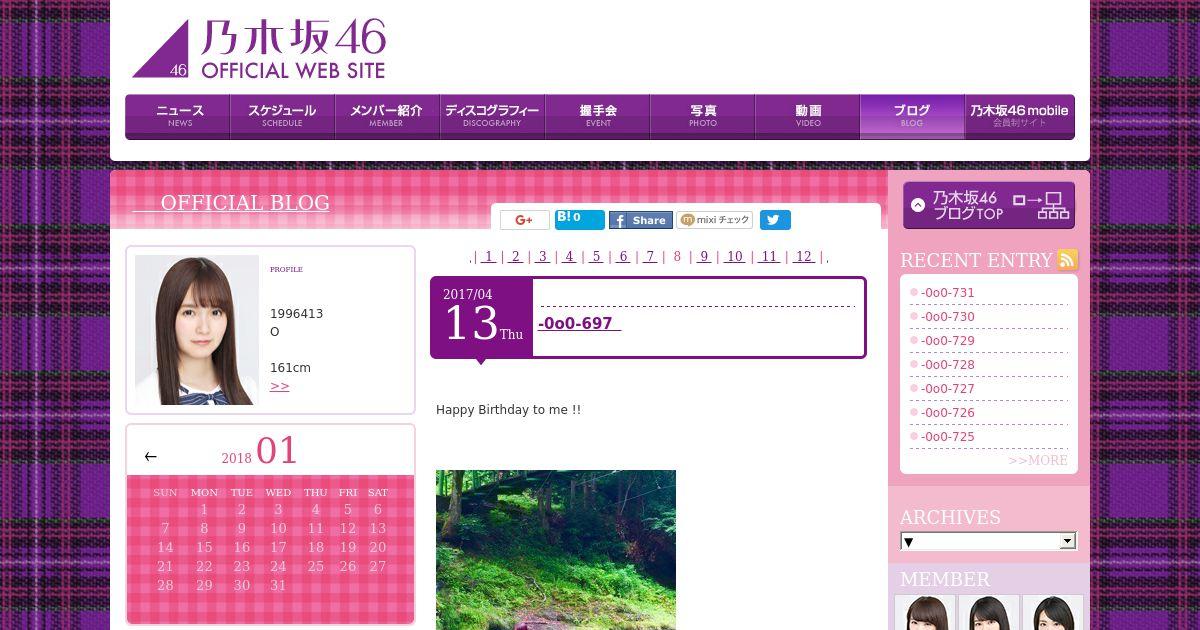The width and height of the screenshot is (1200, 630).
Task: Click the member profile photo
Action: pyautogui.click(x=197, y=330)
